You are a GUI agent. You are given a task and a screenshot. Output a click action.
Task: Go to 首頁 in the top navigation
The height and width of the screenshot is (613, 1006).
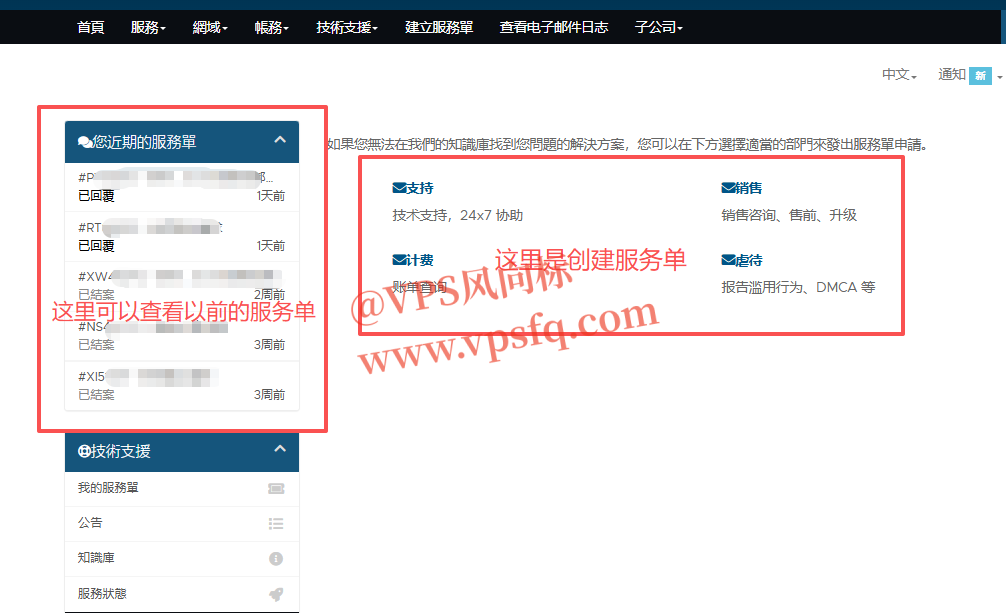91,27
